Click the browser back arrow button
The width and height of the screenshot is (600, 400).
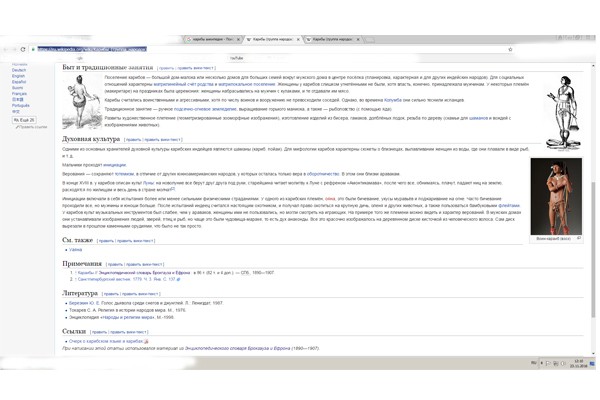(10, 49)
